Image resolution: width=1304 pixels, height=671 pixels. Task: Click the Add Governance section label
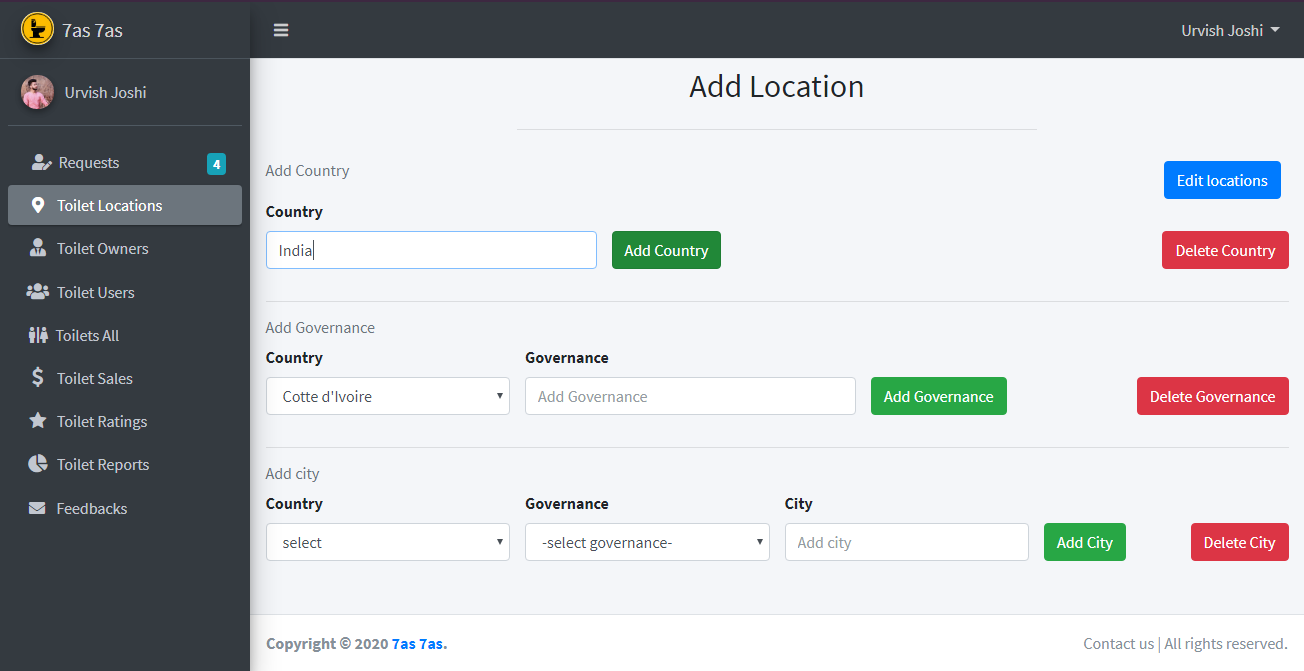320,327
